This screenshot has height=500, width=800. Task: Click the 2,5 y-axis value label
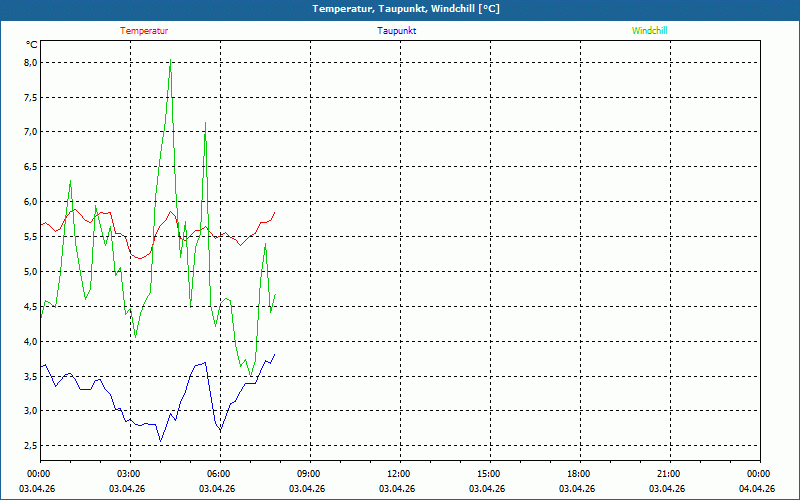(x=30, y=446)
